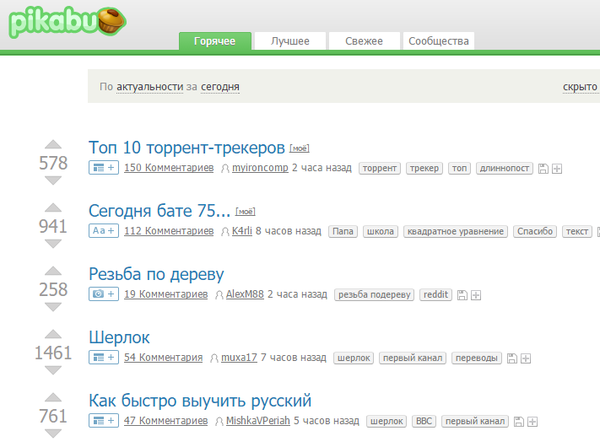Upvote the 'Топ 10 торрент-трекеров' post
The image size is (600, 447).
52,144
